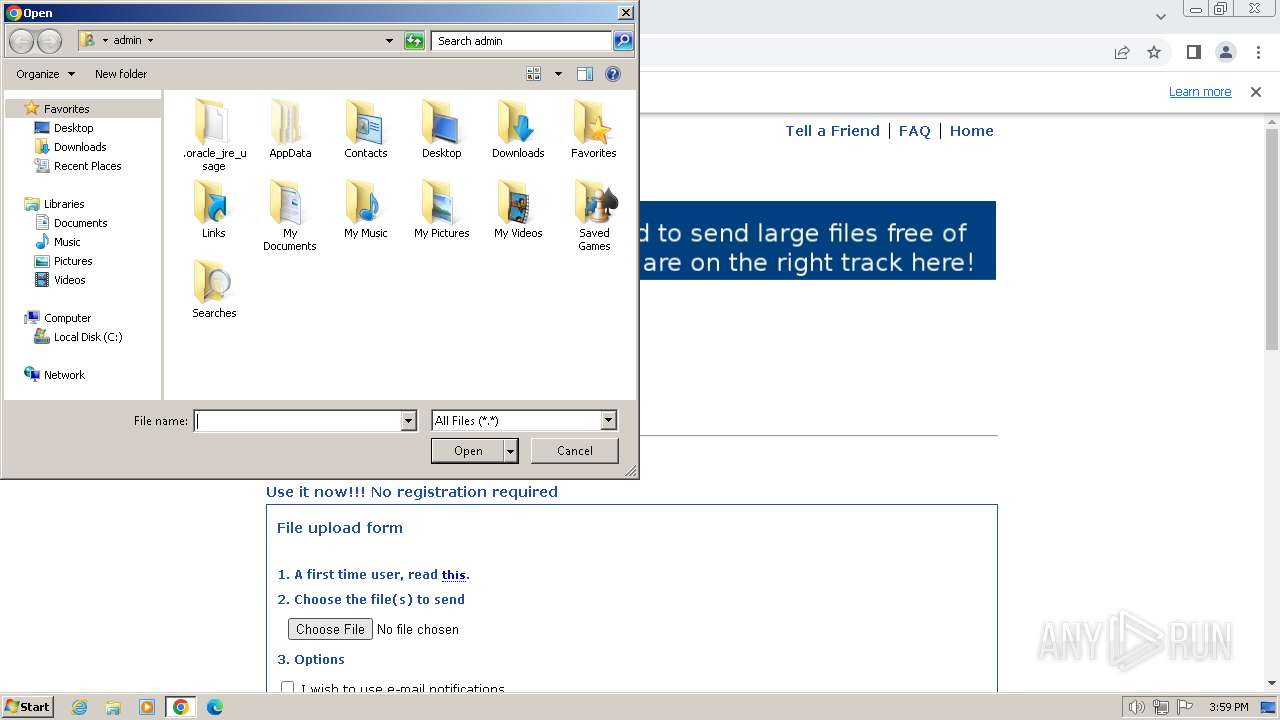Viewport: 1280px width, 720px height.
Task: Click the search magnifier icon in the dialog
Action: click(623, 41)
